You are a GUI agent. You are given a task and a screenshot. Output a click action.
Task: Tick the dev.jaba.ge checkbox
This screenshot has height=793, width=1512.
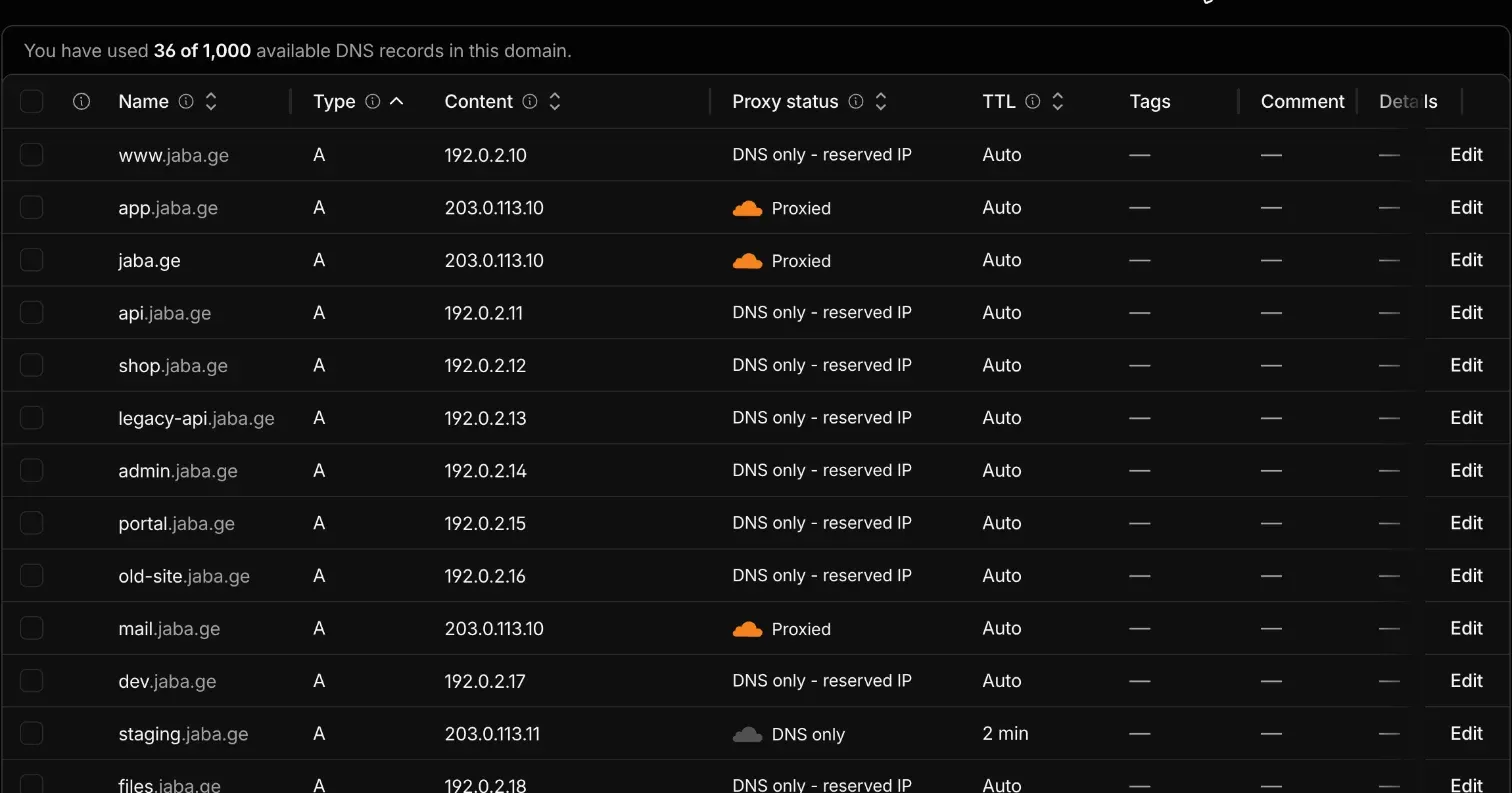click(x=32, y=681)
